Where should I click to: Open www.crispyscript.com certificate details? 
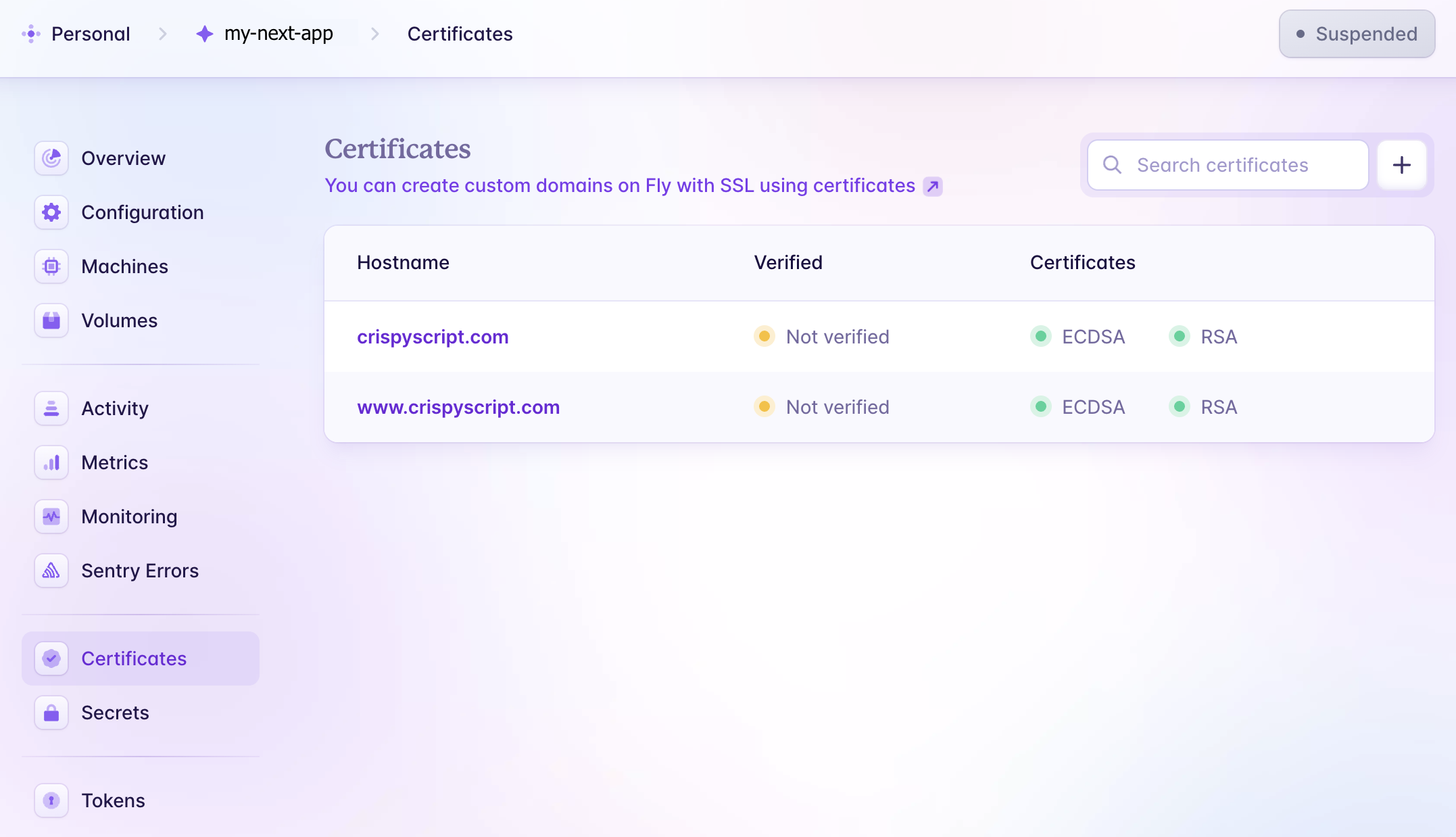[x=458, y=407]
